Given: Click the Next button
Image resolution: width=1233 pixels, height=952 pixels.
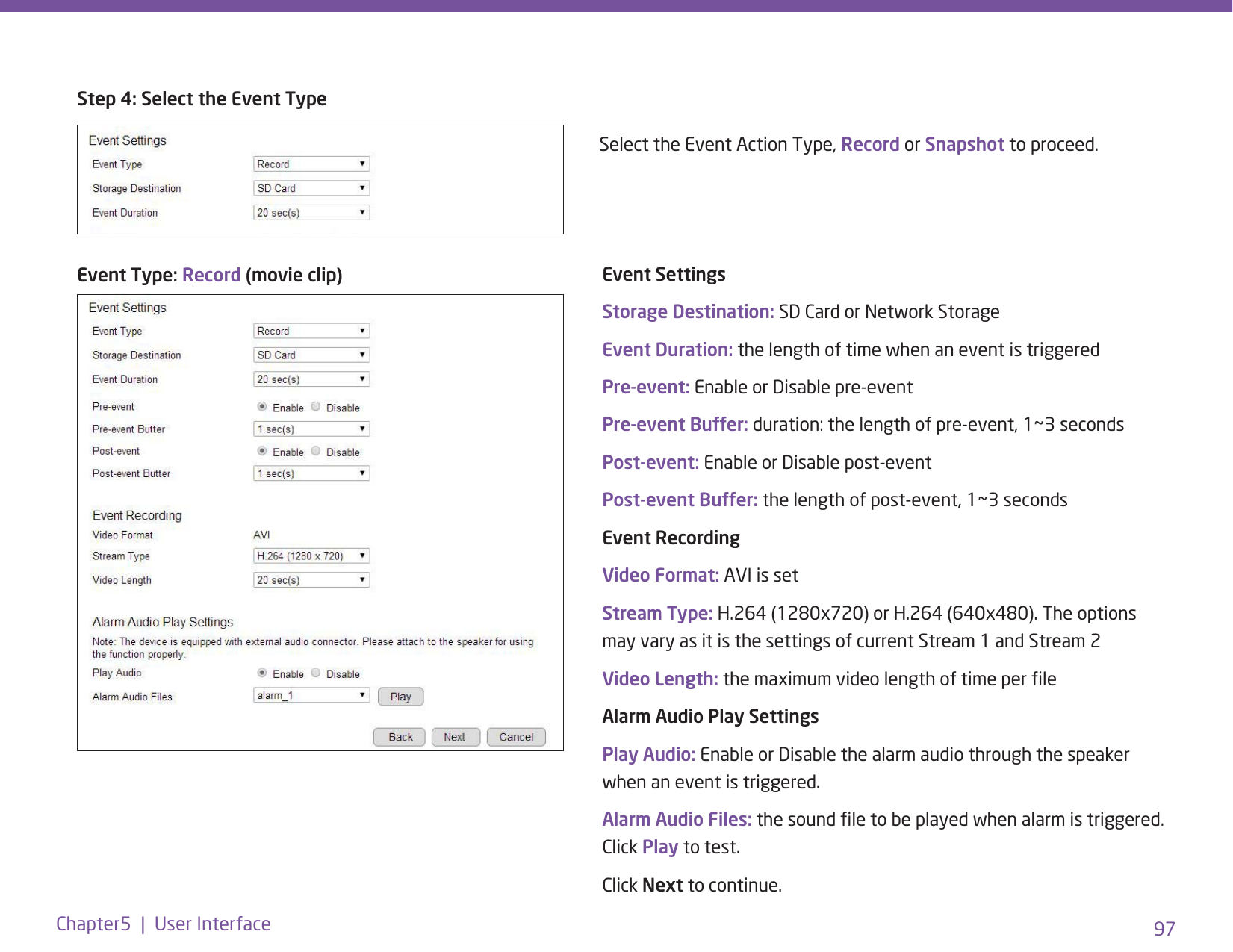Looking at the screenshot, I should tap(456, 737).
